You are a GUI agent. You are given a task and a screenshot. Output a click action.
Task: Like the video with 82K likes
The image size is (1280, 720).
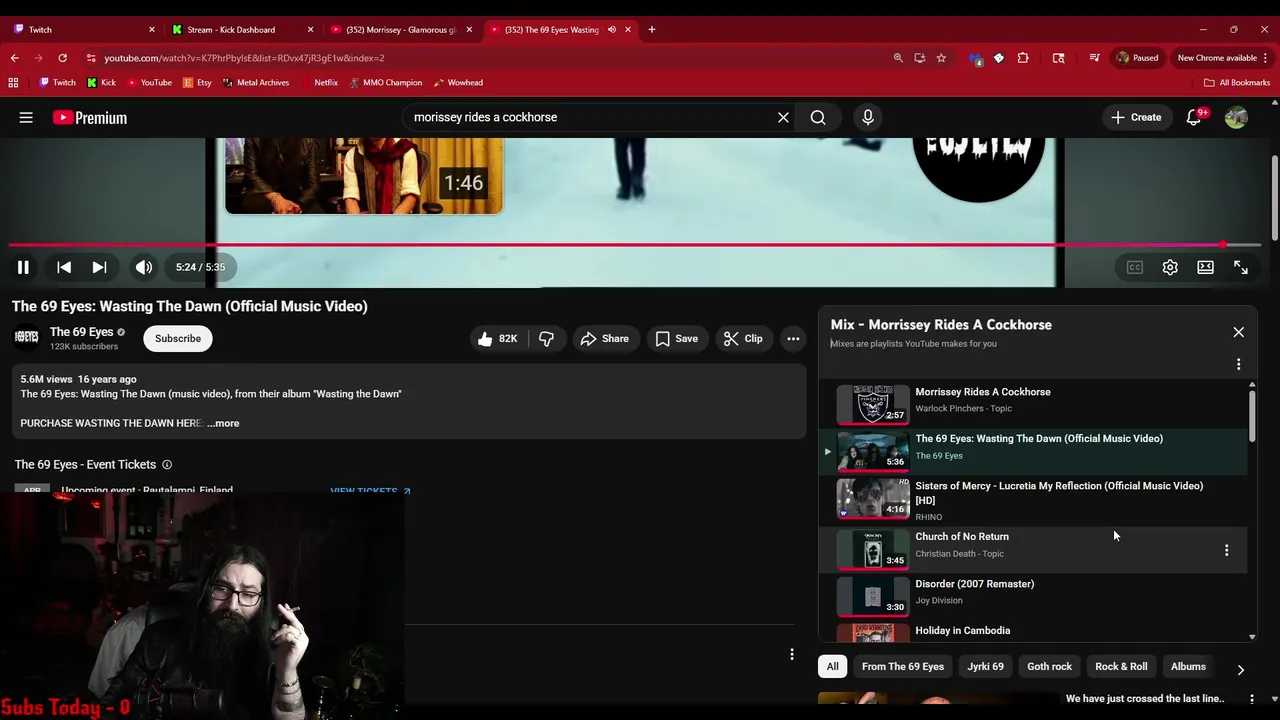[497, 339]
